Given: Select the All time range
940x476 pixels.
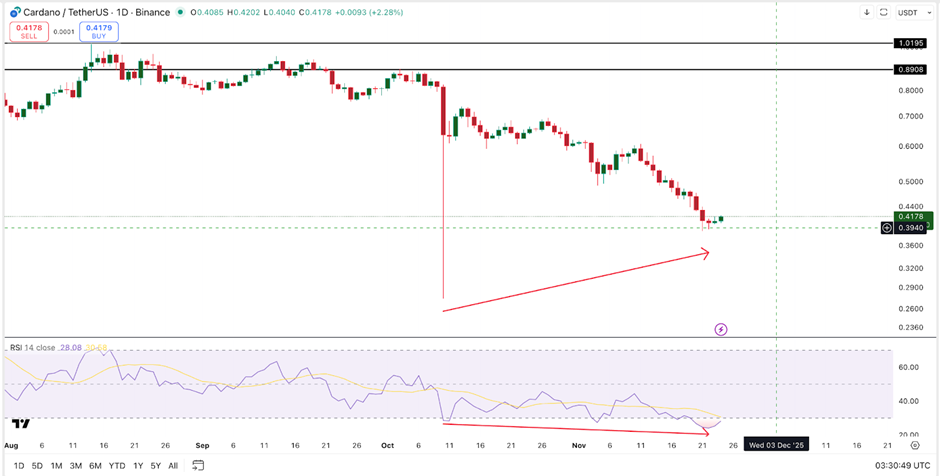Looking at the screenshot, I should tap(173, 466).
